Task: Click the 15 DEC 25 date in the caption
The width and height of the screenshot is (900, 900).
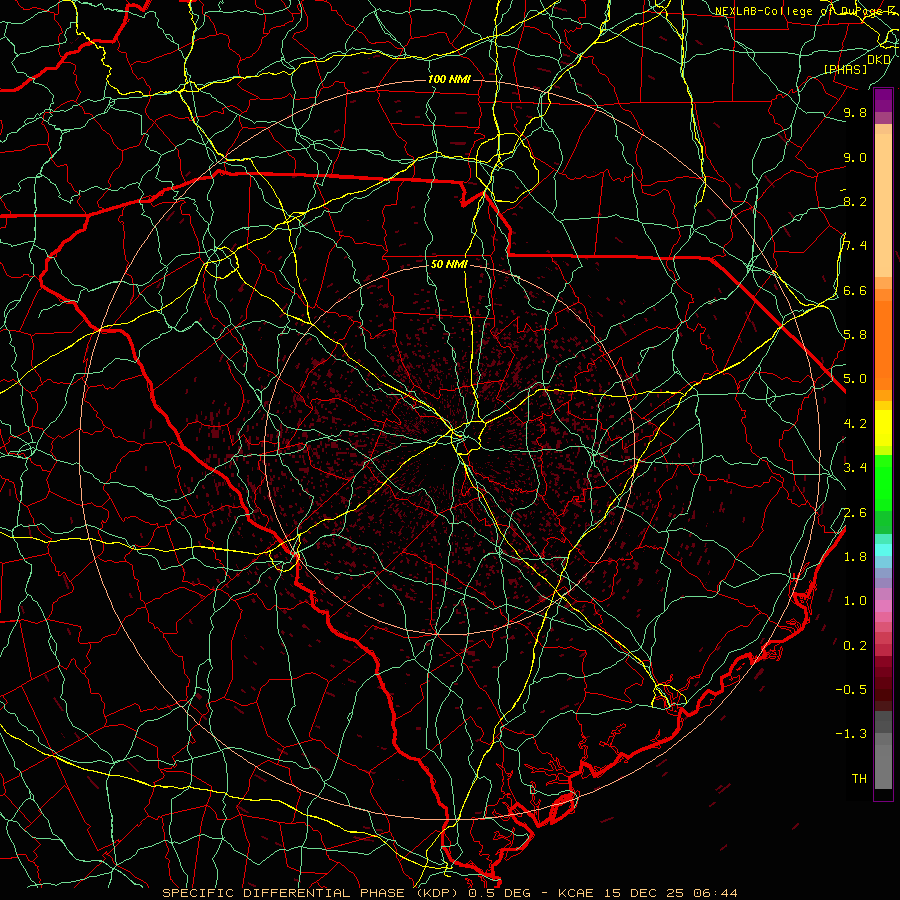Action: coord(644,893)
